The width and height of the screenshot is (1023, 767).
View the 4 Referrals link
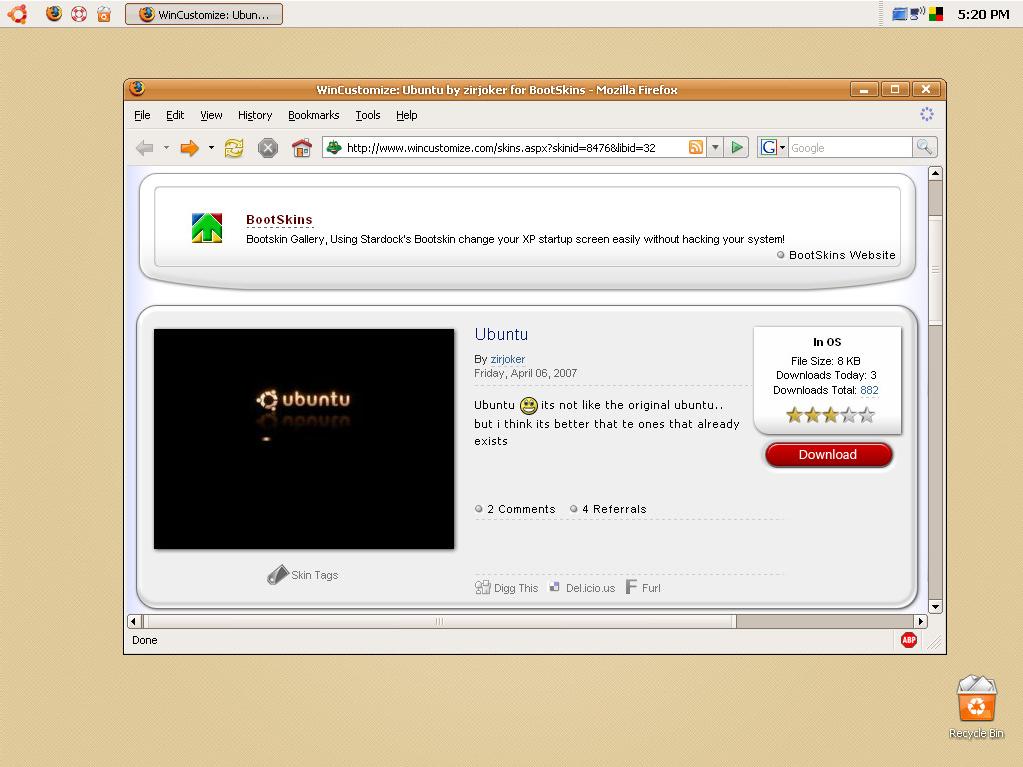coord(614,509)
